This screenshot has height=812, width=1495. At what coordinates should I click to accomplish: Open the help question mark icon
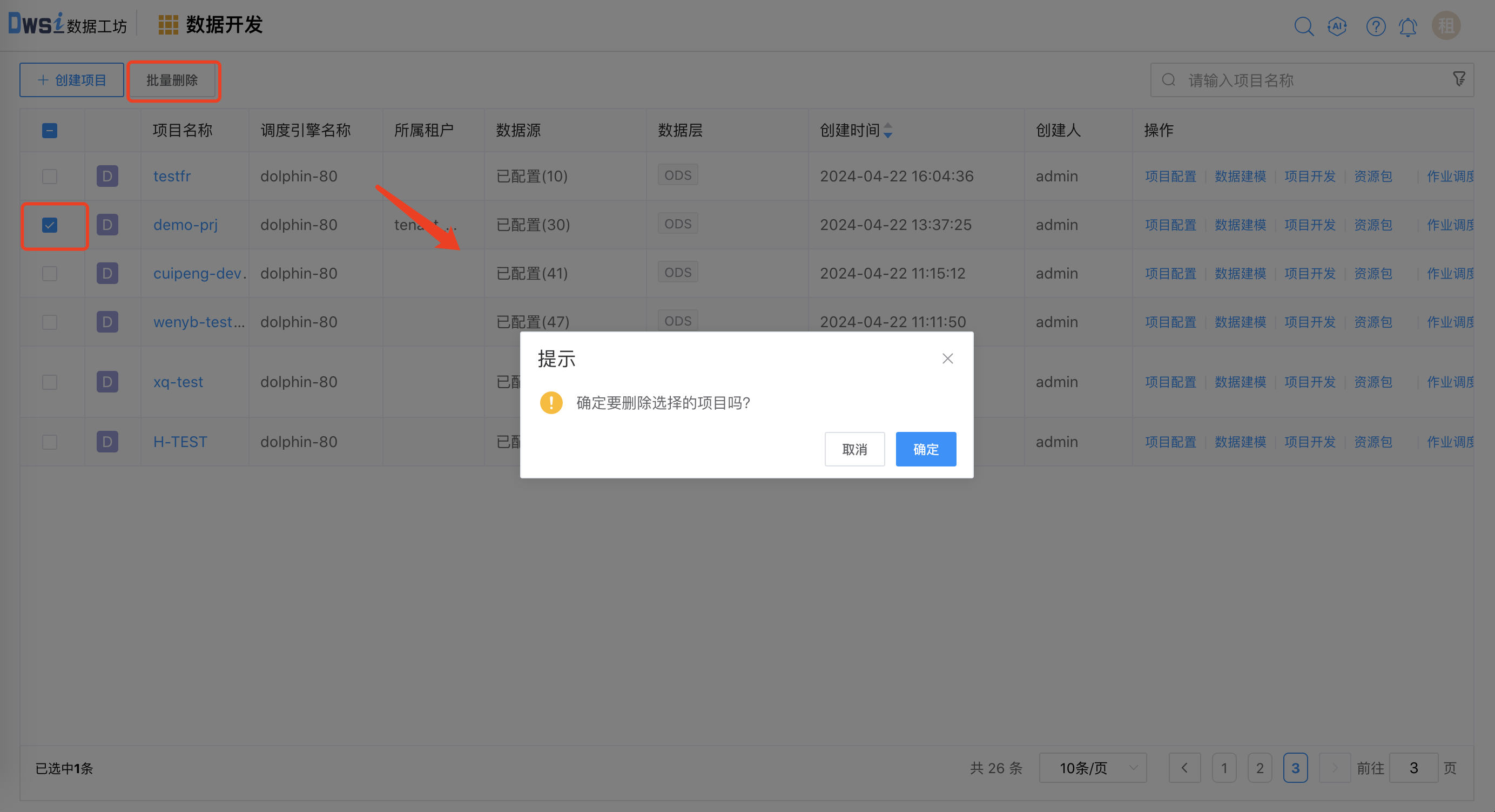tap(1376, 26)
